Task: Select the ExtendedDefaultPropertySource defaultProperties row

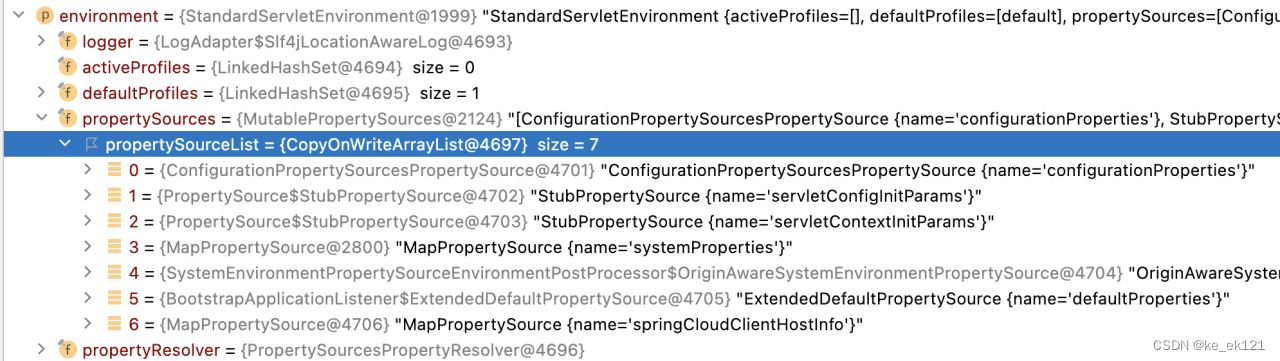Action: (640, 298)
